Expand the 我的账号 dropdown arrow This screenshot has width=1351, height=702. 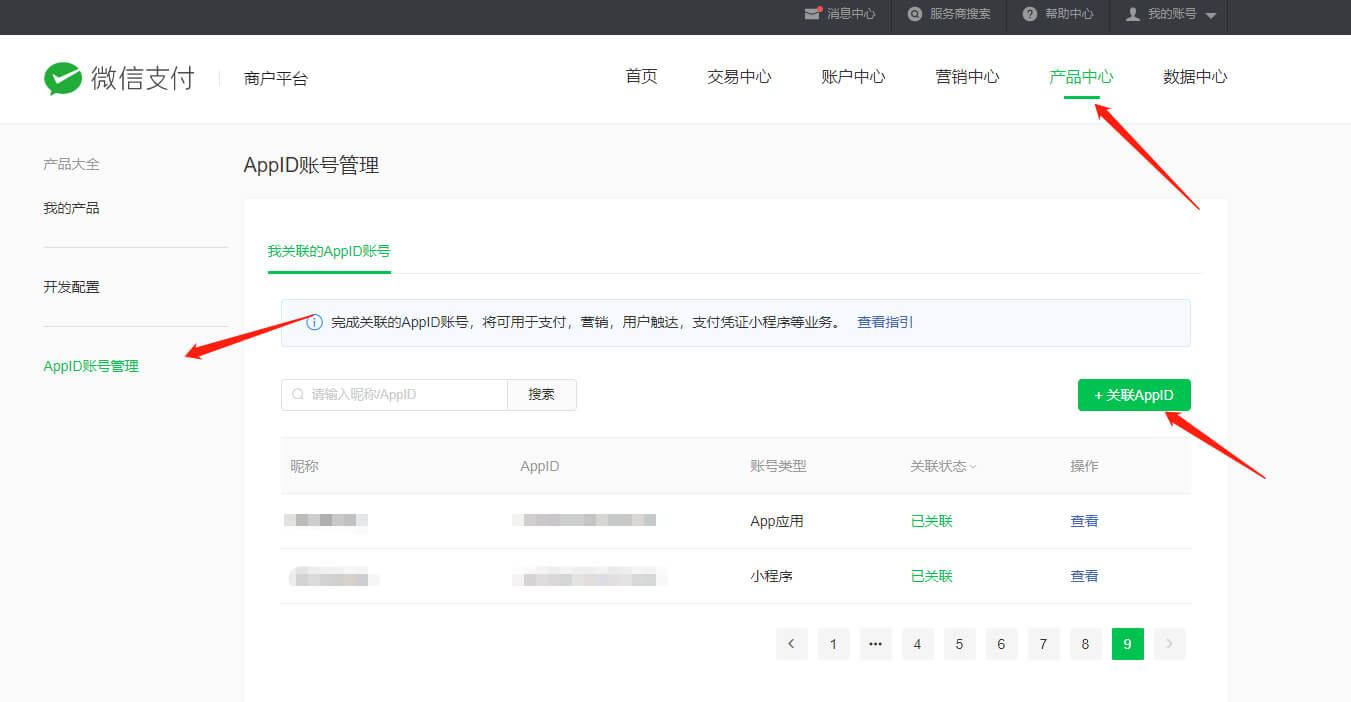point(1210,16)
